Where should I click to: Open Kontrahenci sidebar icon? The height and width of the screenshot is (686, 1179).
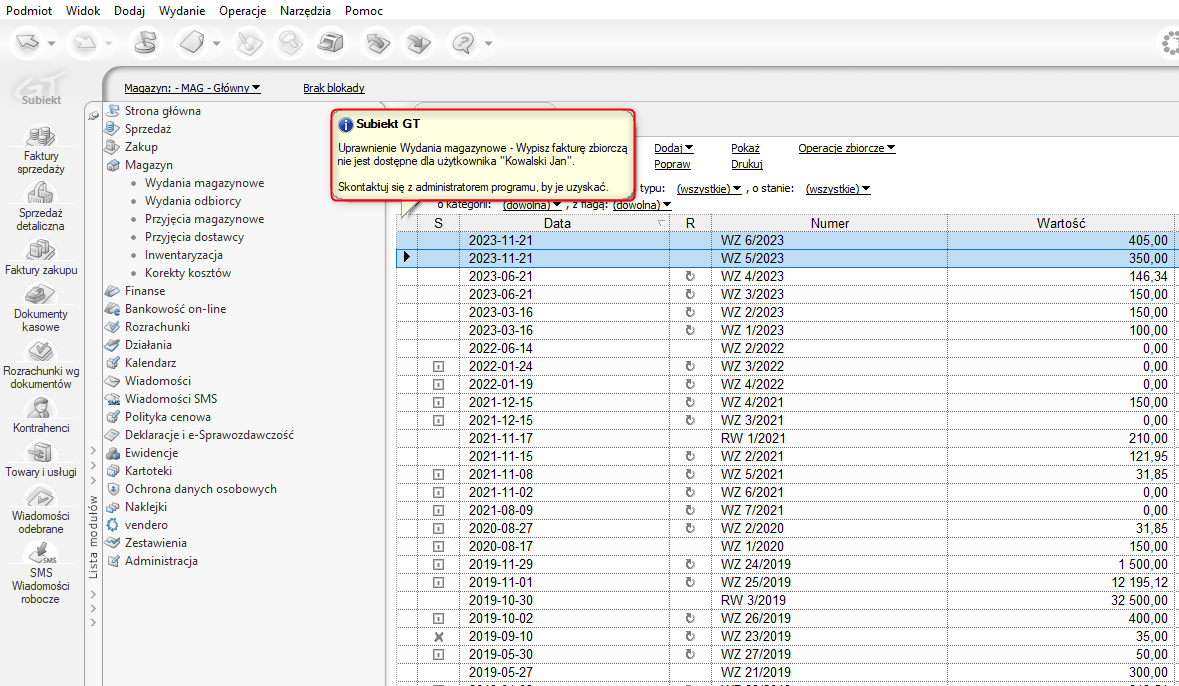[41, 408]
